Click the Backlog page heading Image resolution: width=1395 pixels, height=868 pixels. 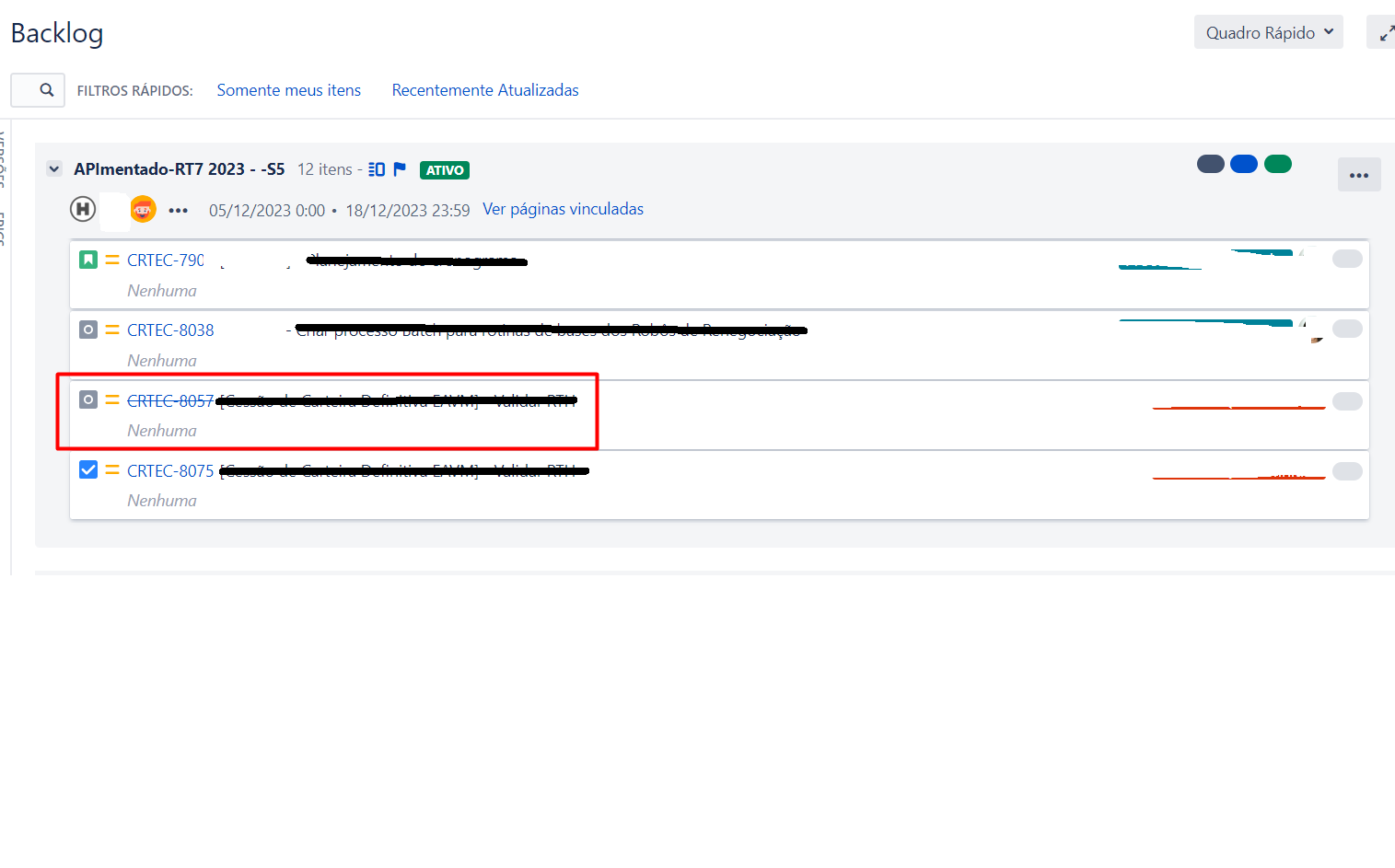[57, 33]
